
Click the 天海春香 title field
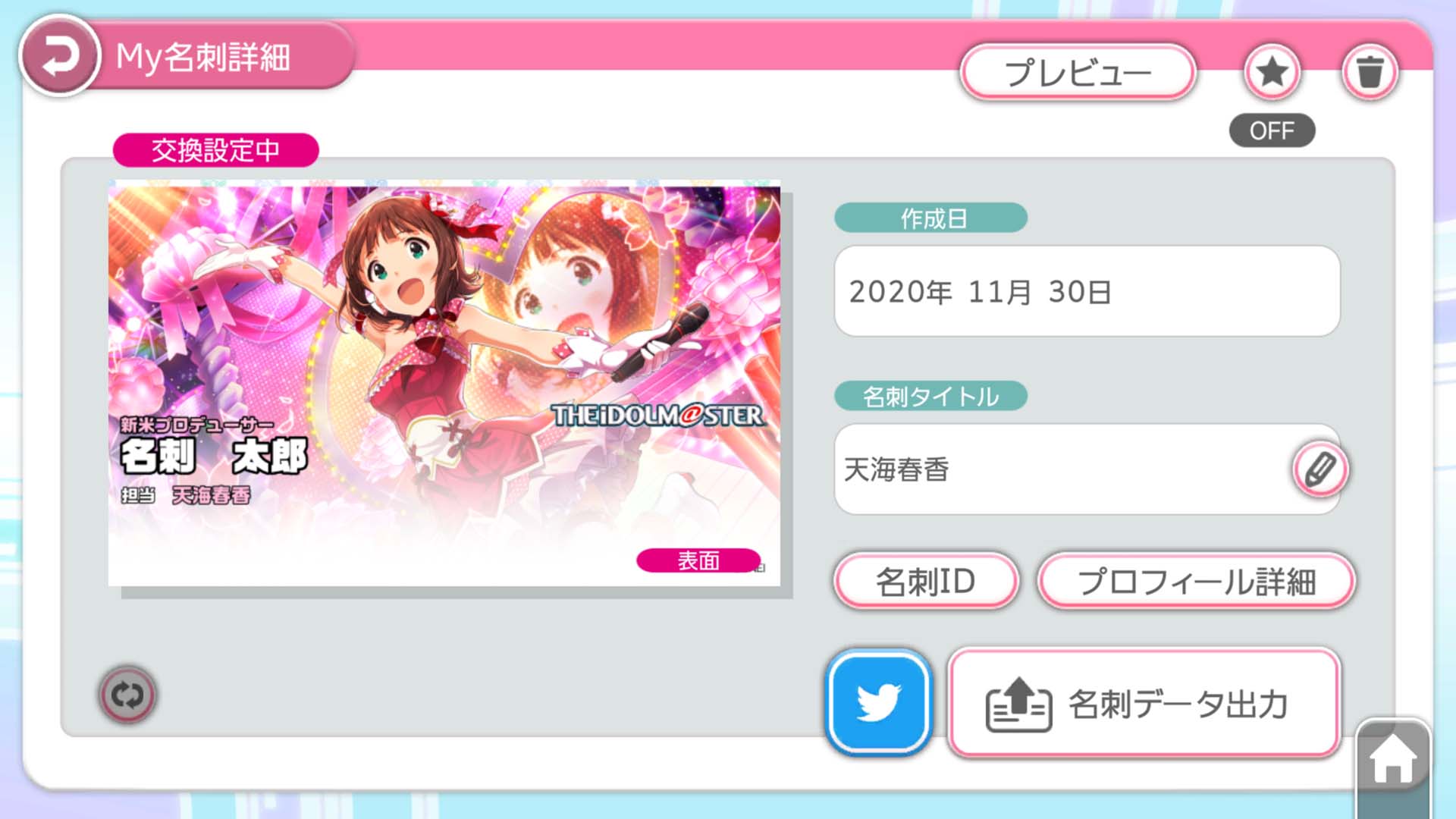(1087, 469)
